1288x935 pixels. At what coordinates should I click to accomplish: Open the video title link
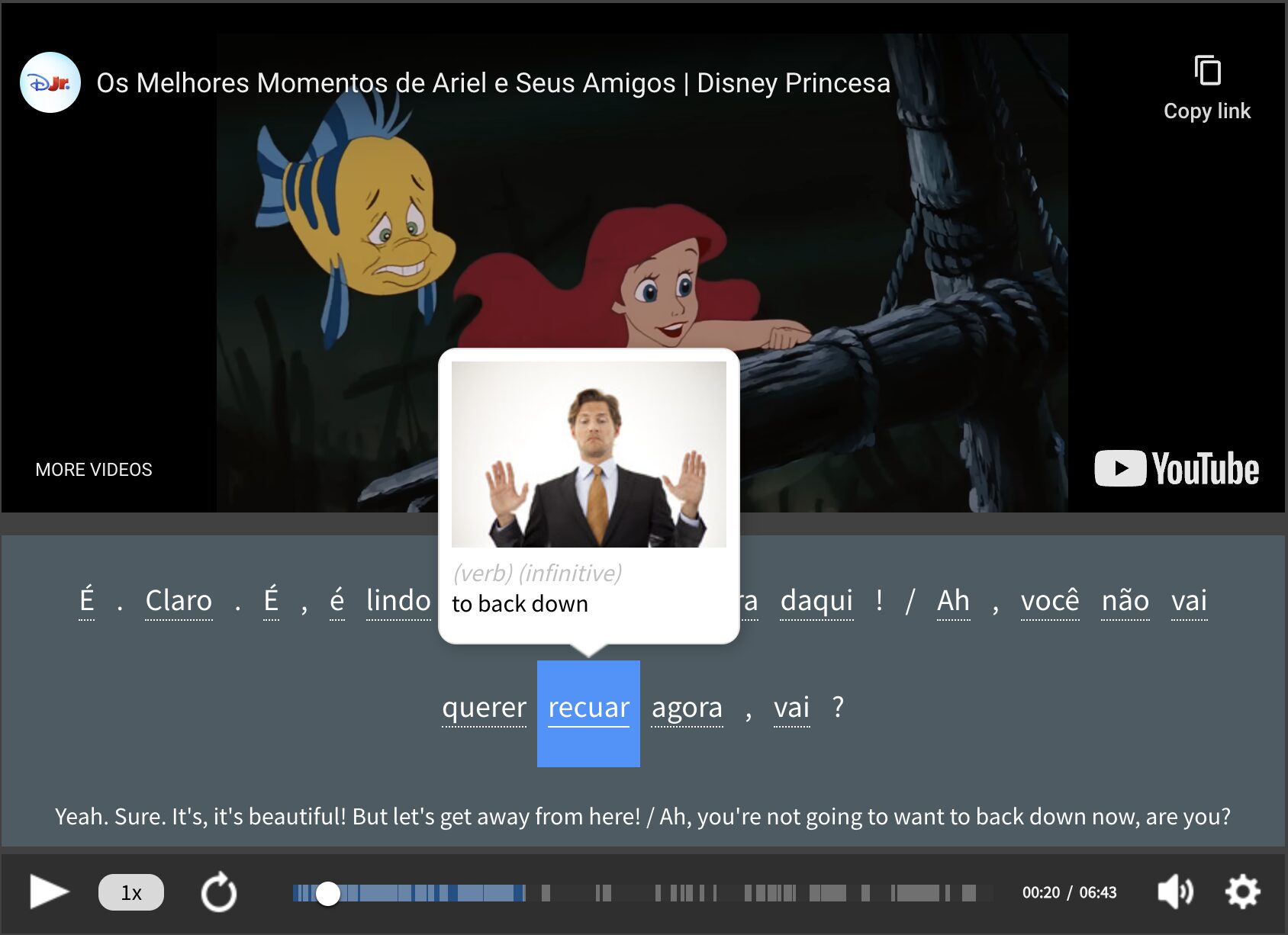click(x=493, y=82)
